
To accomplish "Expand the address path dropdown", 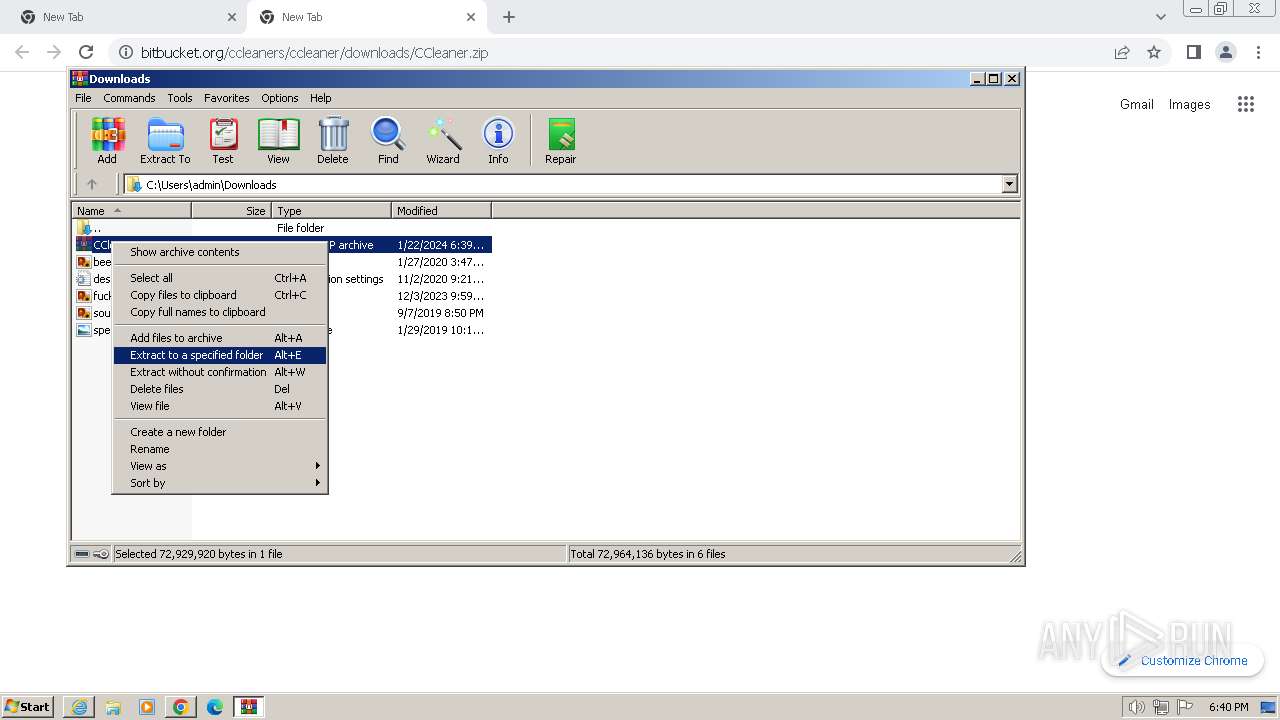I will pyautogui.click(x=1009, y=184).
